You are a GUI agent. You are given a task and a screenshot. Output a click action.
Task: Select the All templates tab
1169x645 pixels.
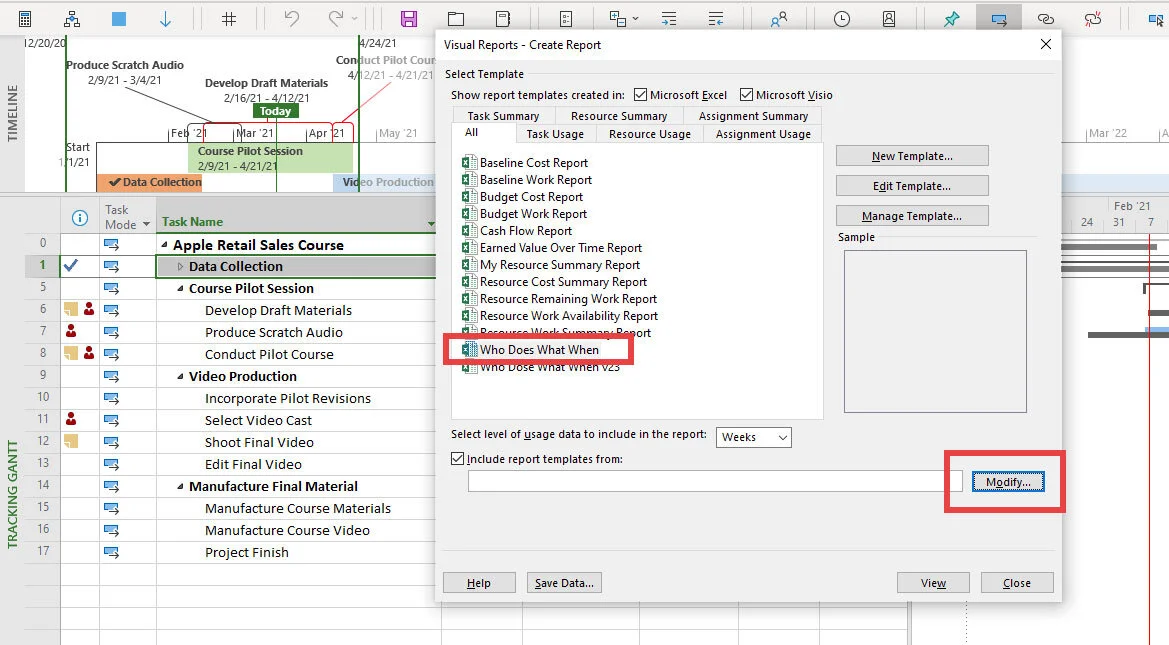pyautogui.click(x=471, y=133)
